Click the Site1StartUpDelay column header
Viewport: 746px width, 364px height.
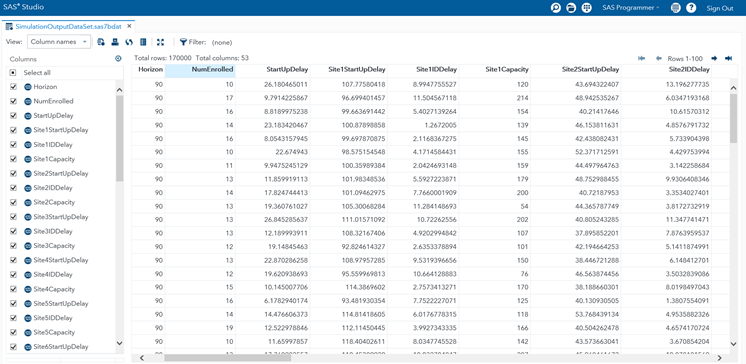[349, 70]
